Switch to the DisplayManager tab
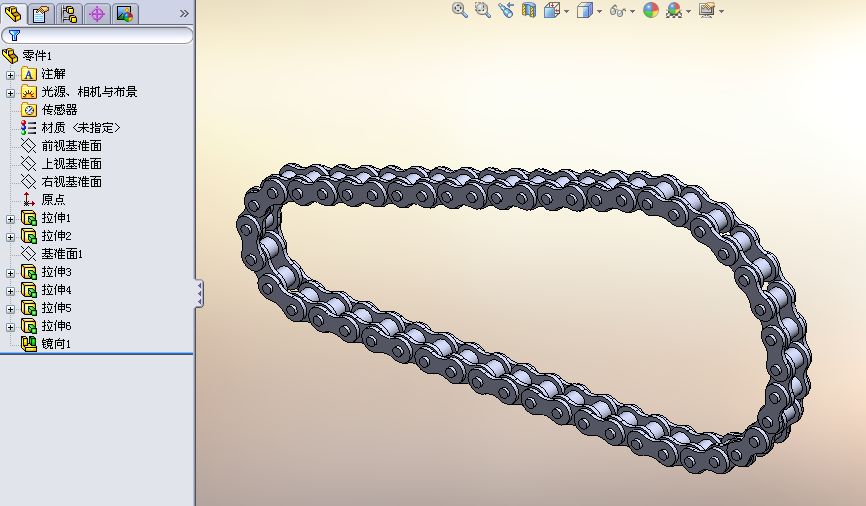This screenshot has width=866, height=506. 125,13
